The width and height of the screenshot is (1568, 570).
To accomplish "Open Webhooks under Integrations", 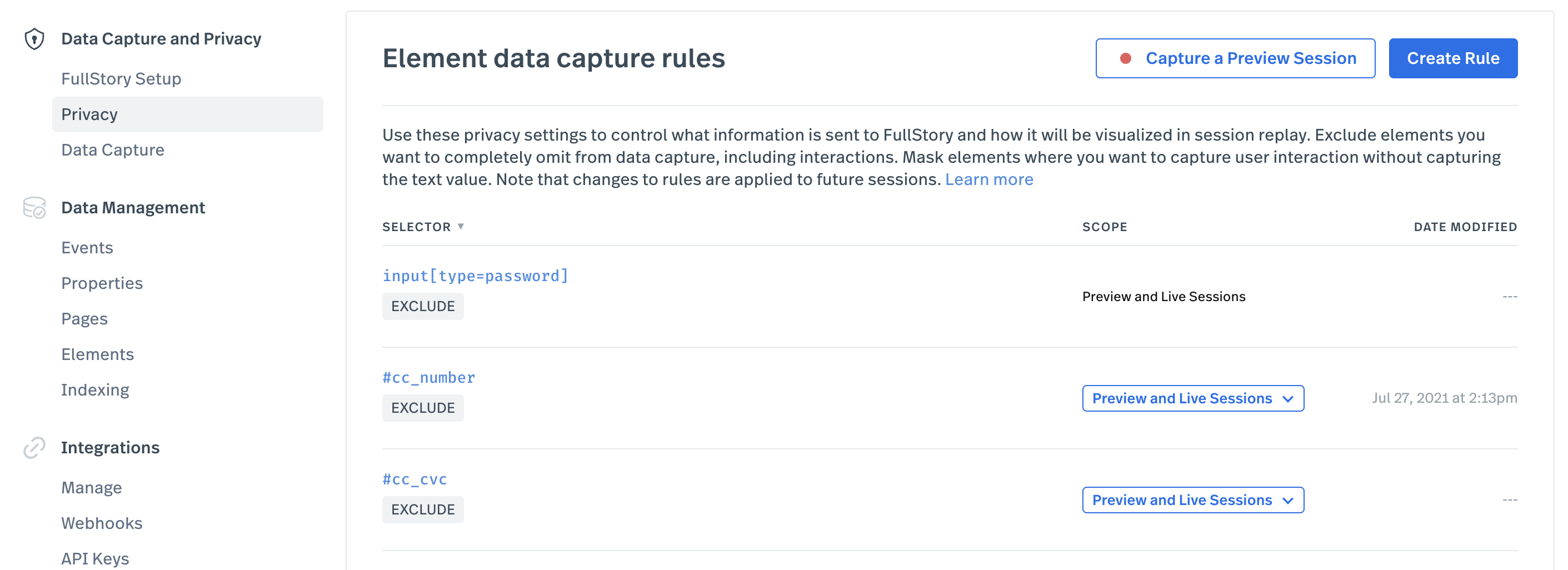I will coord(102,524).
